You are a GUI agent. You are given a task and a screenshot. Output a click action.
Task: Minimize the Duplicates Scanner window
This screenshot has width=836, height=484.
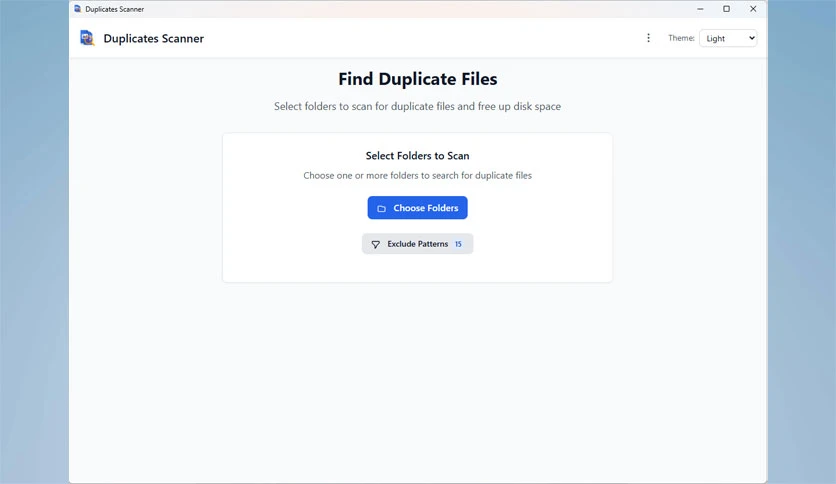700,9
